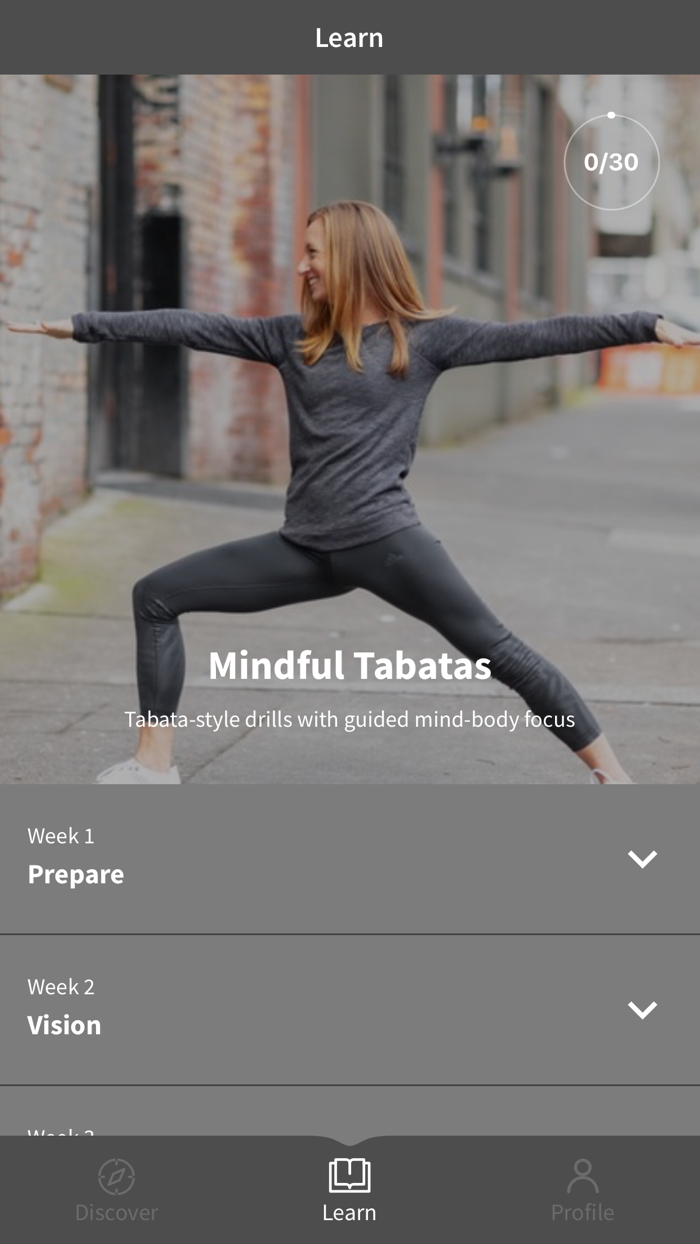Screen dimensions: 700x1244
Task: Tap the Tabata-style drills description text
Action: coord(350,719)
